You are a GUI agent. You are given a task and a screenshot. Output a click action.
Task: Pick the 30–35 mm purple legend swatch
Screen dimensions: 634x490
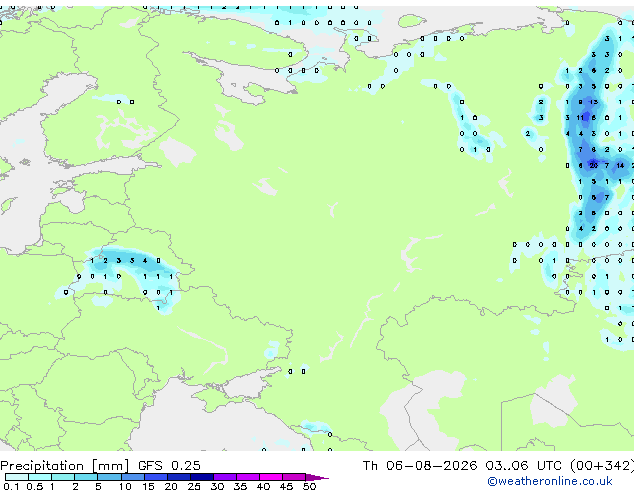tap(225, 477)
